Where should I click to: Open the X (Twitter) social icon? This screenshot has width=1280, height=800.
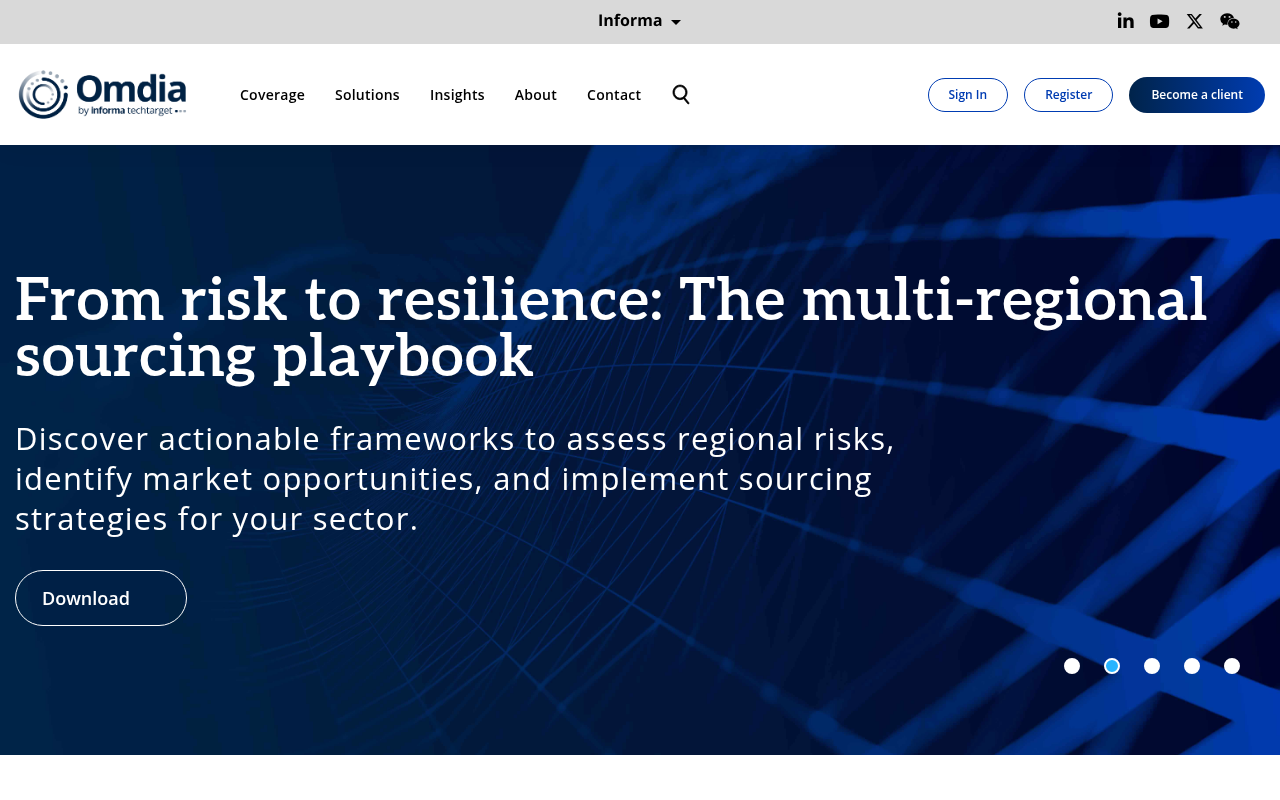coord(1194,21)
